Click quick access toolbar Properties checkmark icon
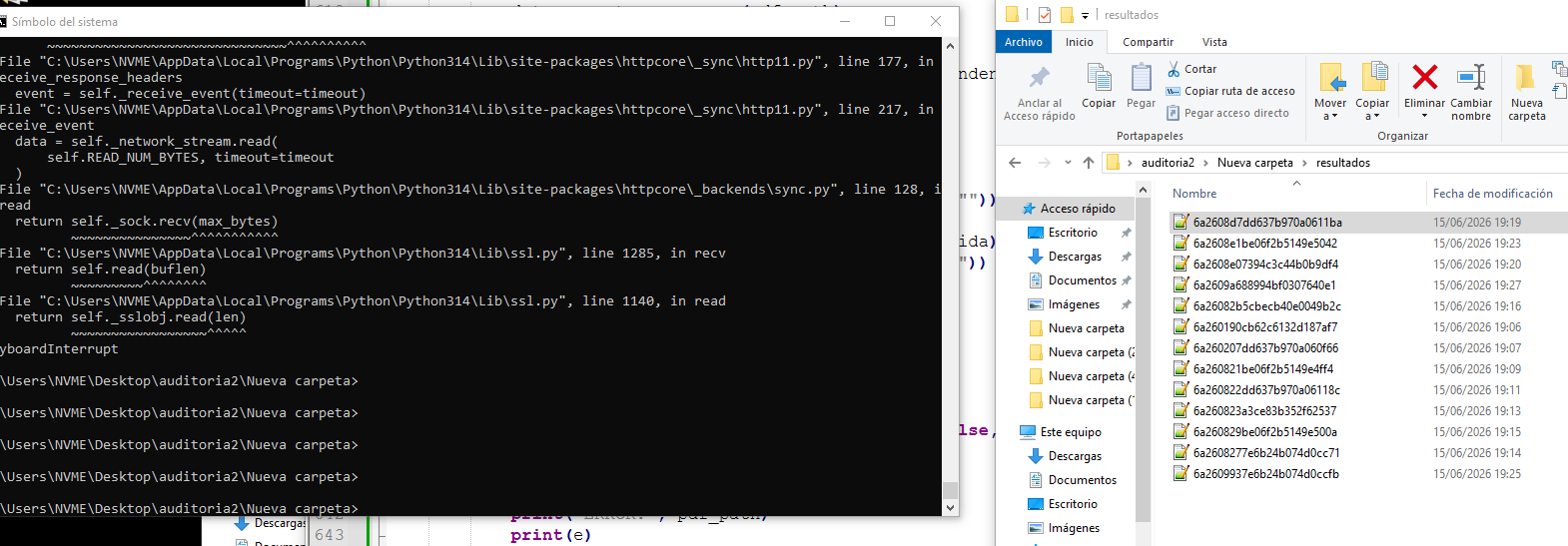This screenshot has width=1568, height=546. [x=1045, y=14]
